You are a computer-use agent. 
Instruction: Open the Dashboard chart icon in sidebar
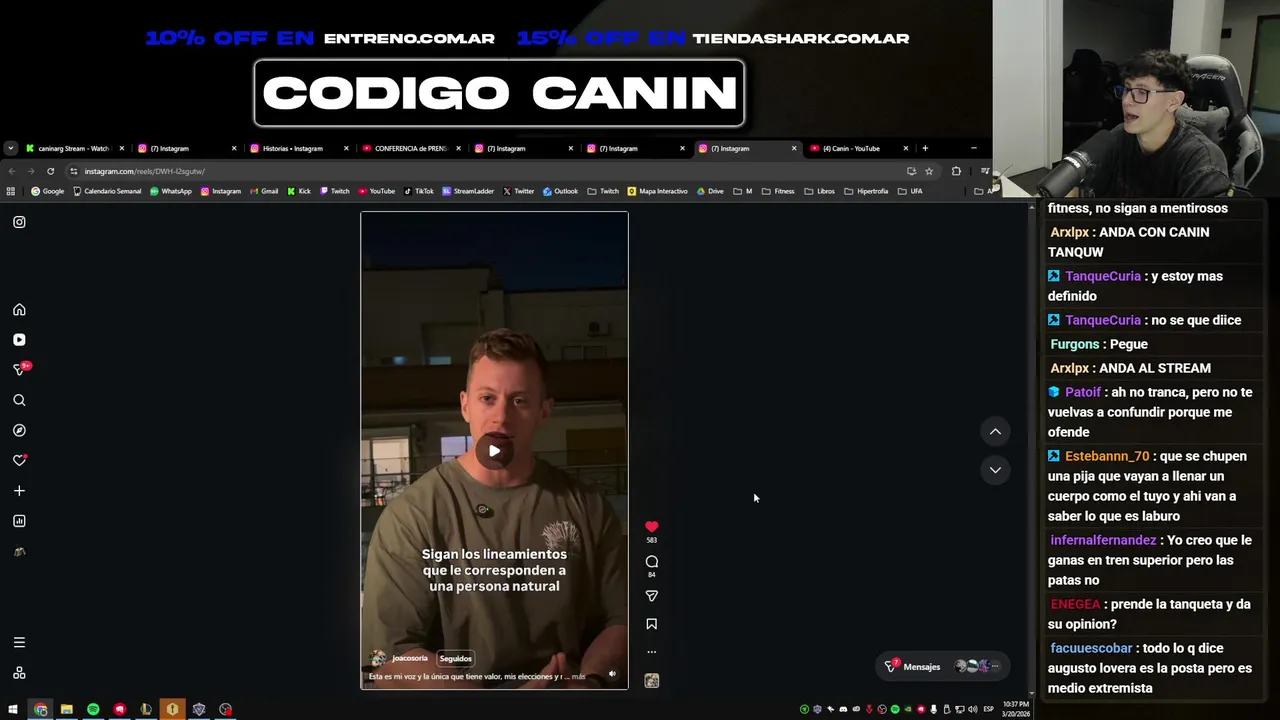tap(19, 521)
